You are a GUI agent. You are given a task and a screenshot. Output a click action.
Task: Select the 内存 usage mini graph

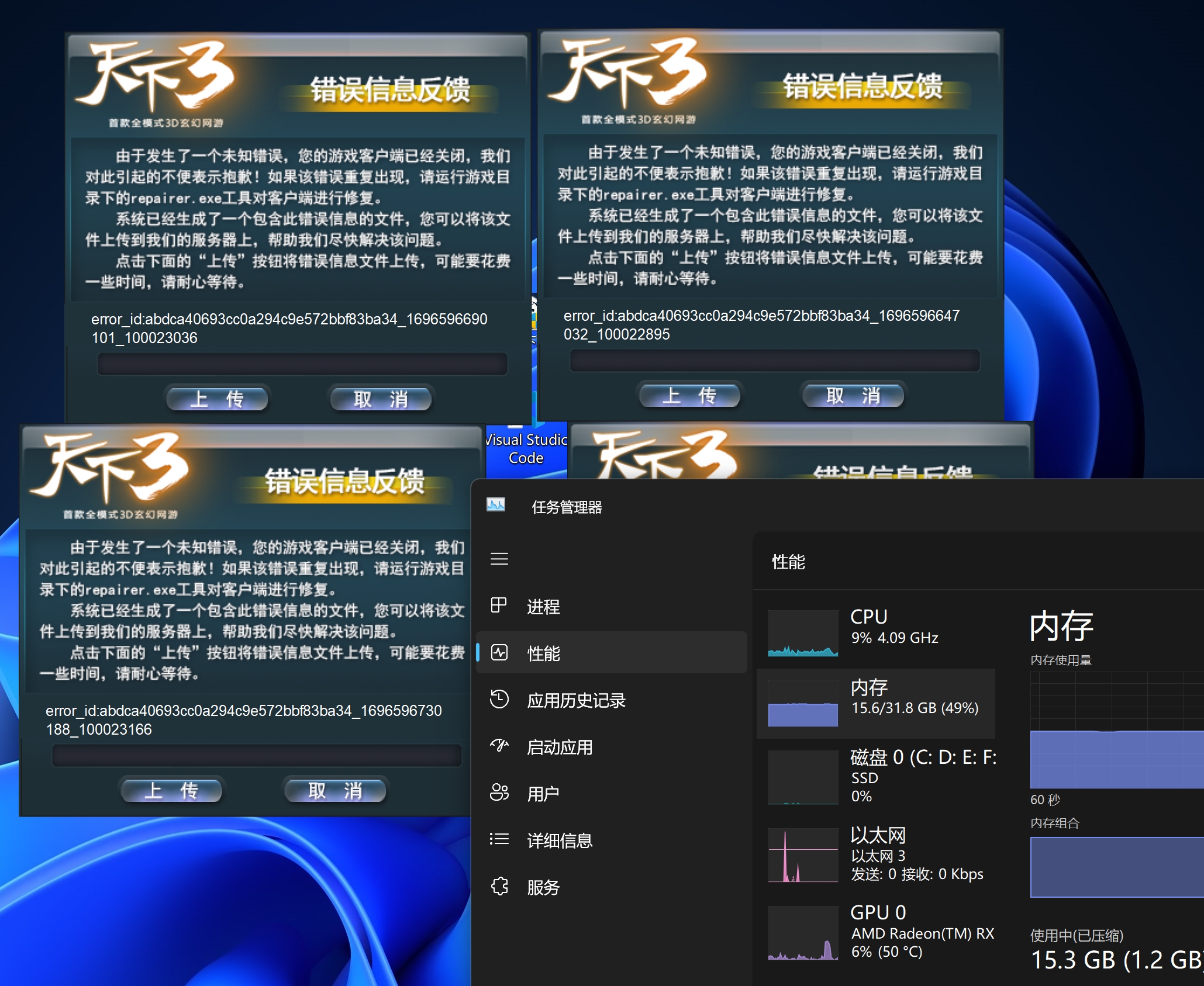(x=803, y=703)
